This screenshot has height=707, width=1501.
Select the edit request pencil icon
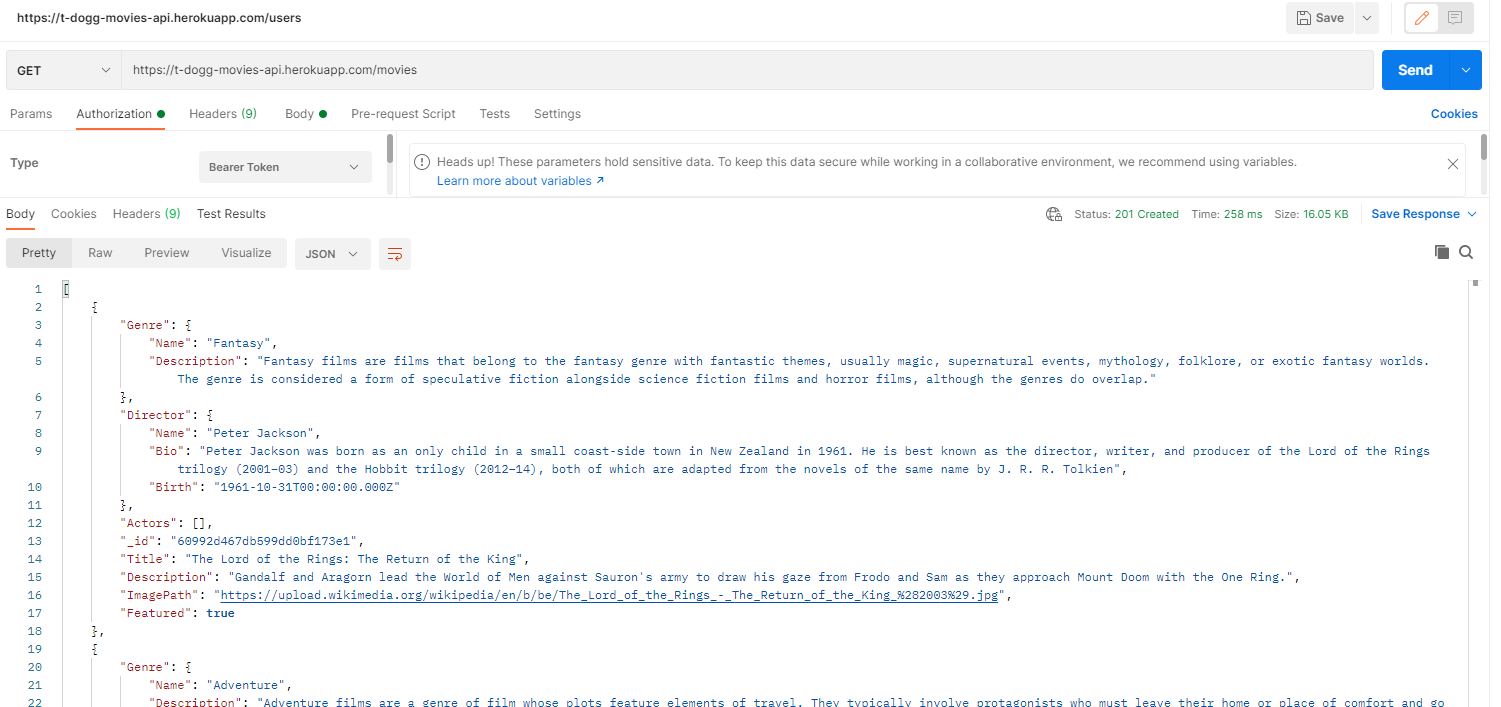pos(1421,18)
